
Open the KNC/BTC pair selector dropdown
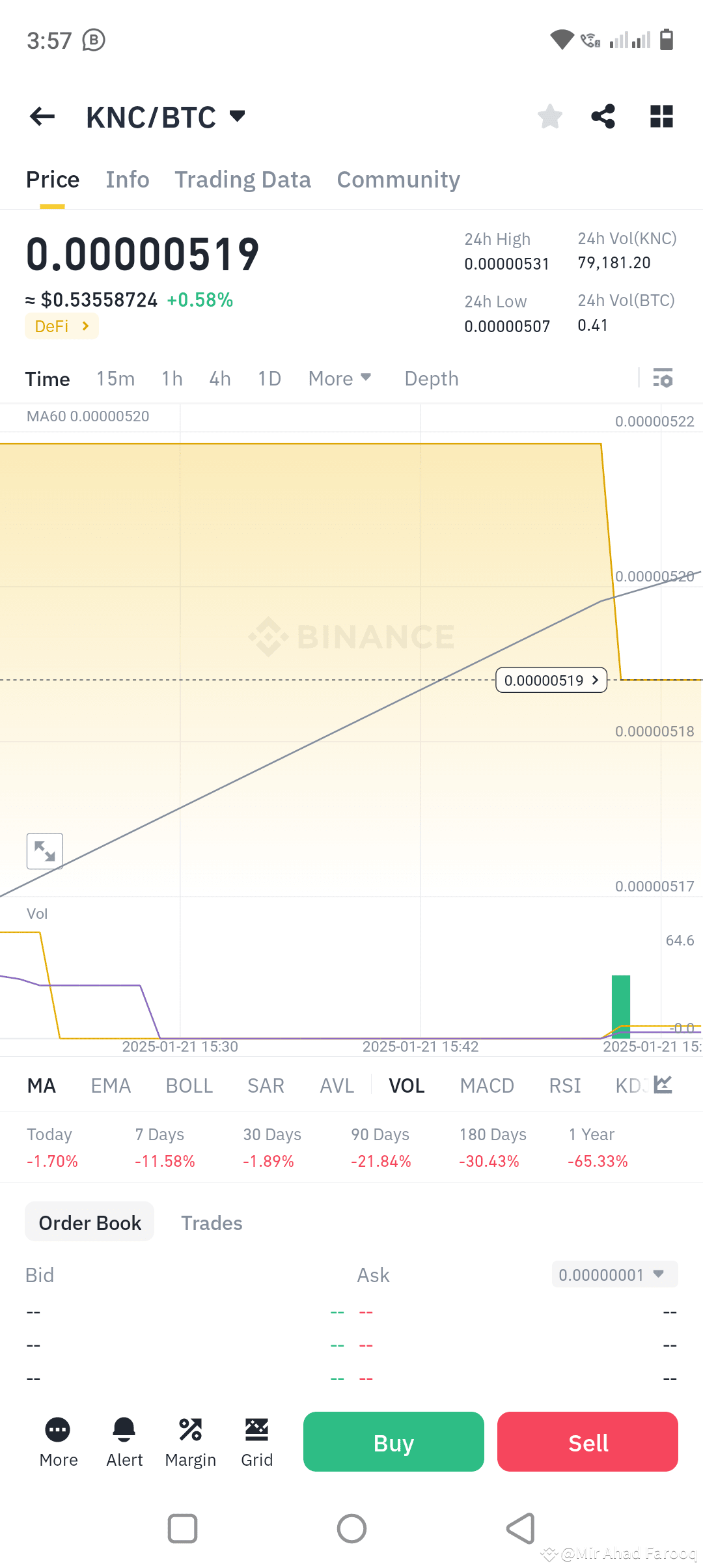pyautogui.click(x=163, y=116)
